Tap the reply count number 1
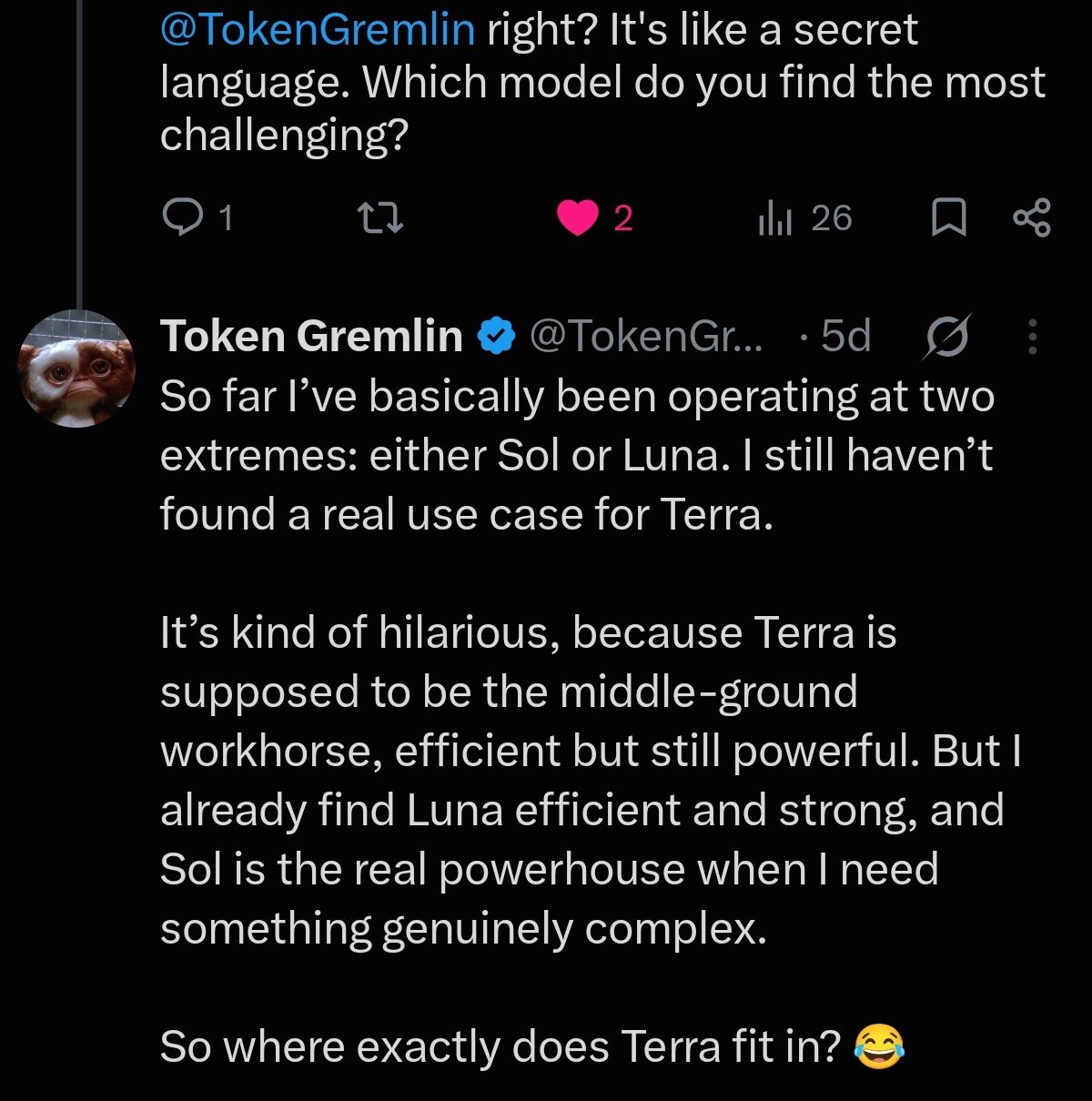This screenshot has width=1092, height=1101. pos(226,218)
